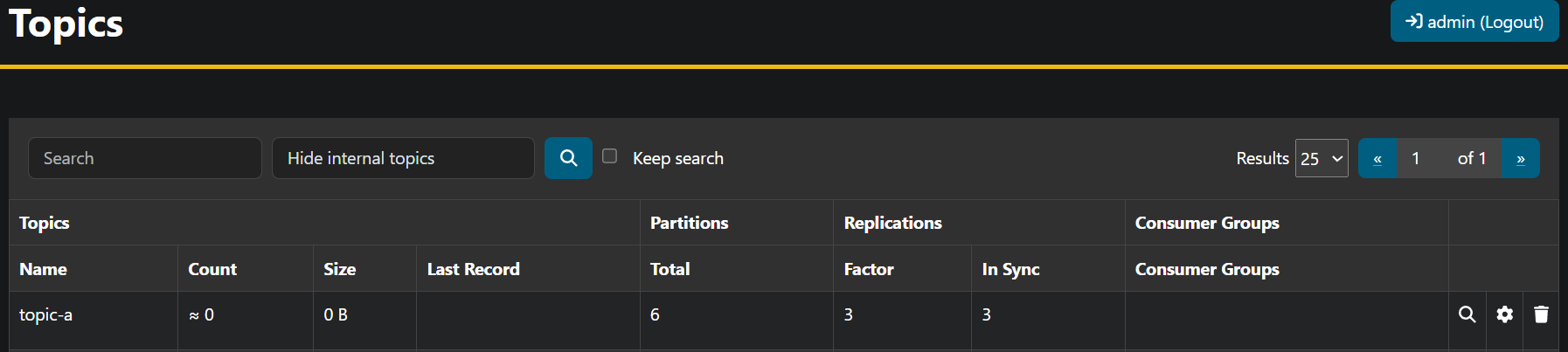Delete topic-a using the trash icon
This screenshot has height=352, width=1568.
(1541, 314)
